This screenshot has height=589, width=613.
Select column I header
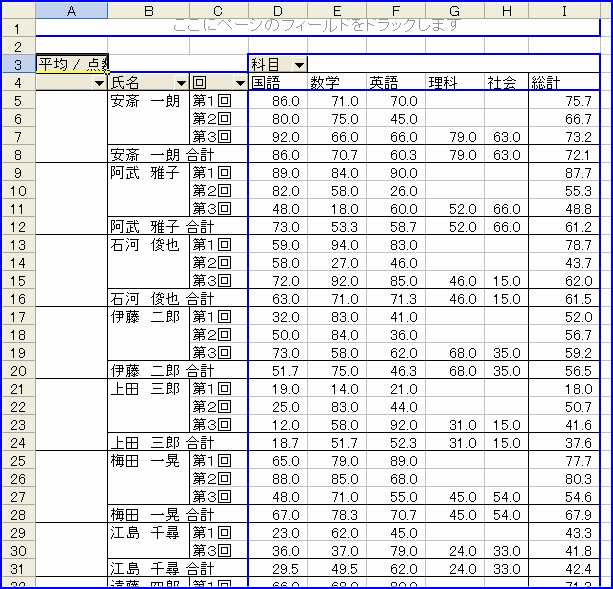point(564,11)
